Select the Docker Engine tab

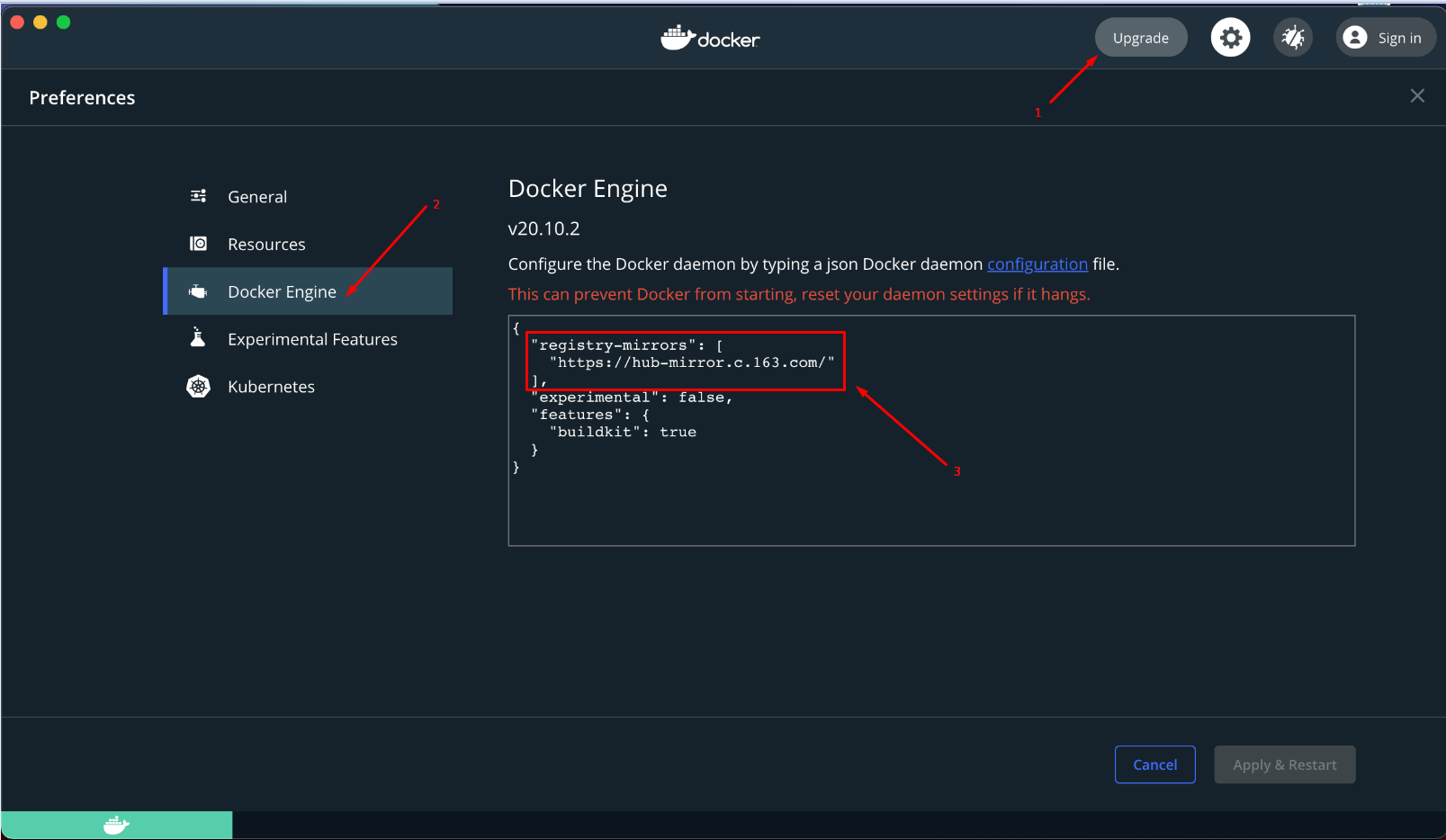(308, 291)
